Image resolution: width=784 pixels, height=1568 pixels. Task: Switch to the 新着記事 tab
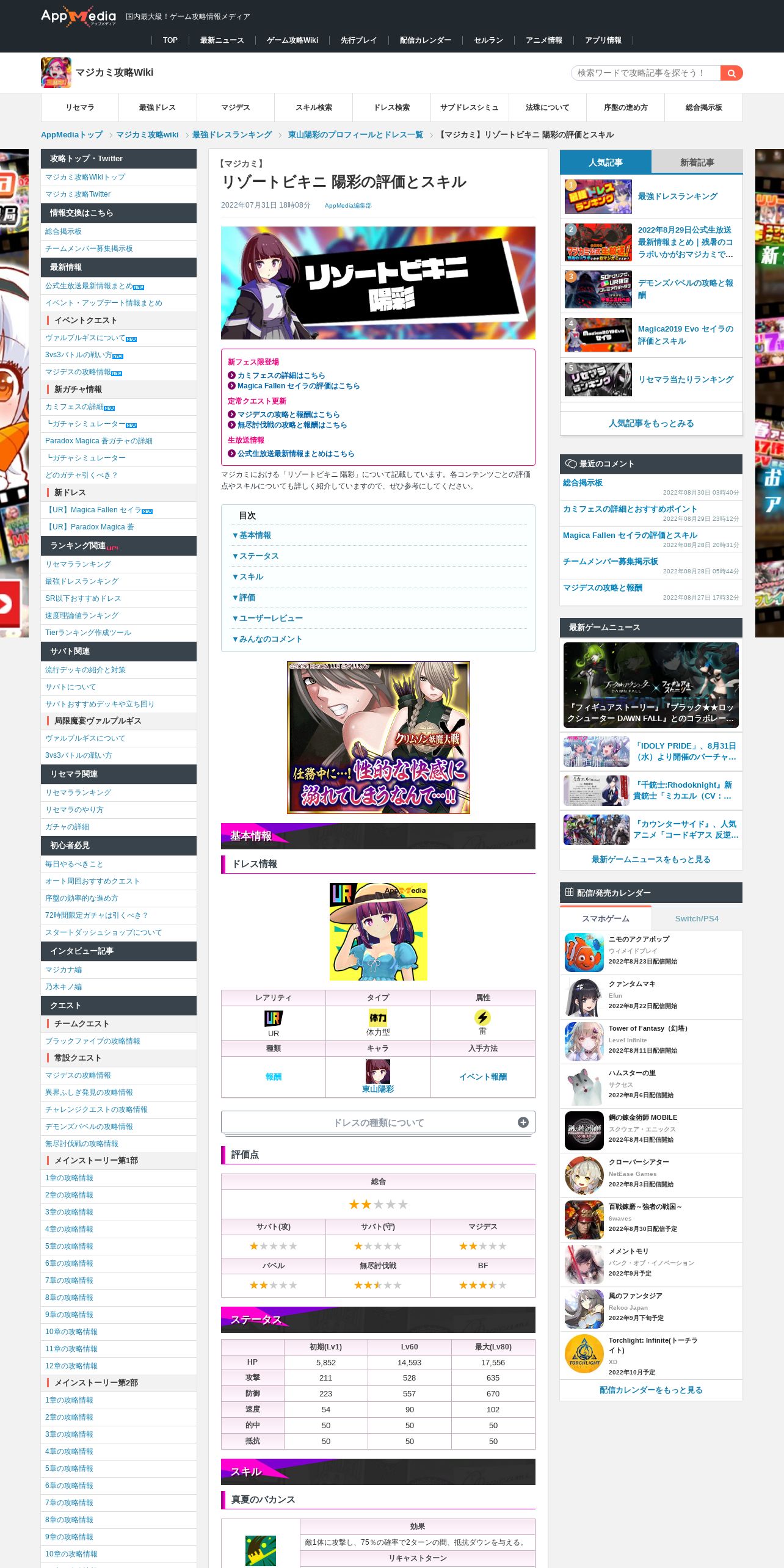pyautogui.click(x=697, y=162)
